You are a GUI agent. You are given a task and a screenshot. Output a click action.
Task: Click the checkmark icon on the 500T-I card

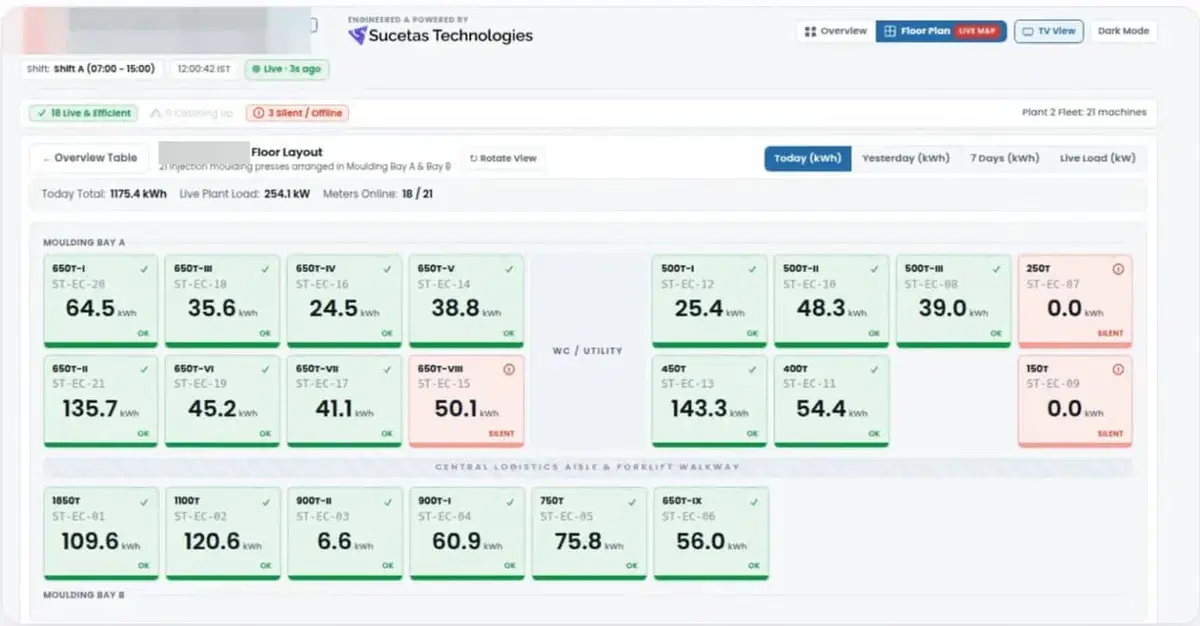(754, 268)
